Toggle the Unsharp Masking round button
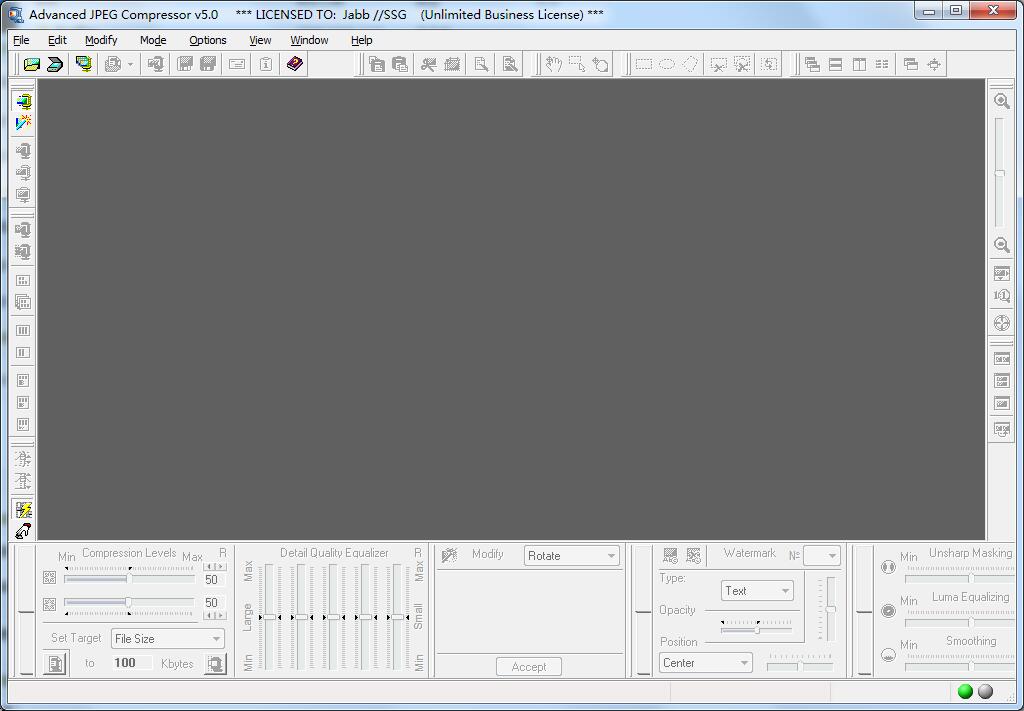1024x711 pixels. click(x=888, y=567)
